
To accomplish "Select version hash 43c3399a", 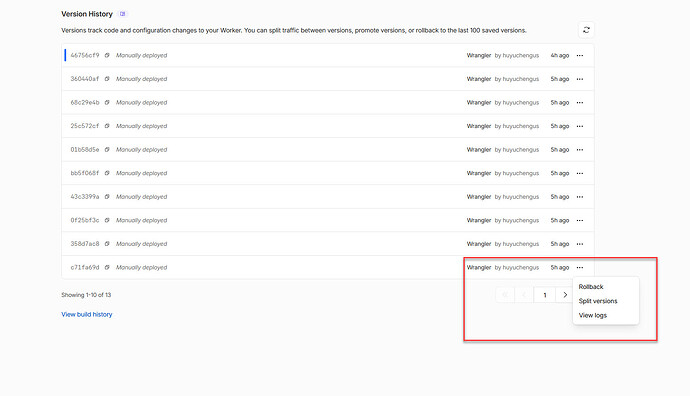I will click(85, 197).
